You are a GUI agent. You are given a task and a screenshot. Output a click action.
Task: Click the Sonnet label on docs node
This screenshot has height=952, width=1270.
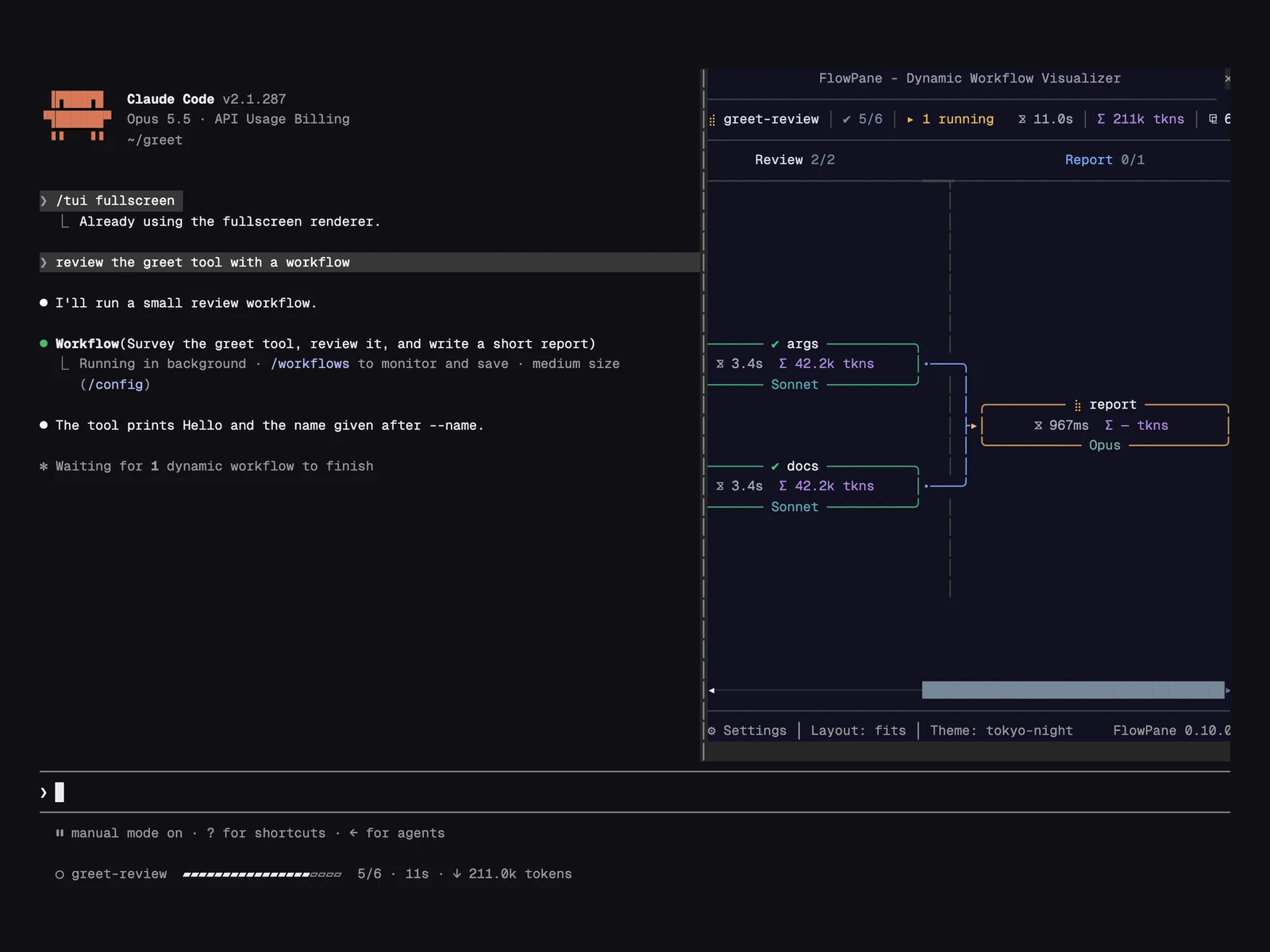coord(795,507)
